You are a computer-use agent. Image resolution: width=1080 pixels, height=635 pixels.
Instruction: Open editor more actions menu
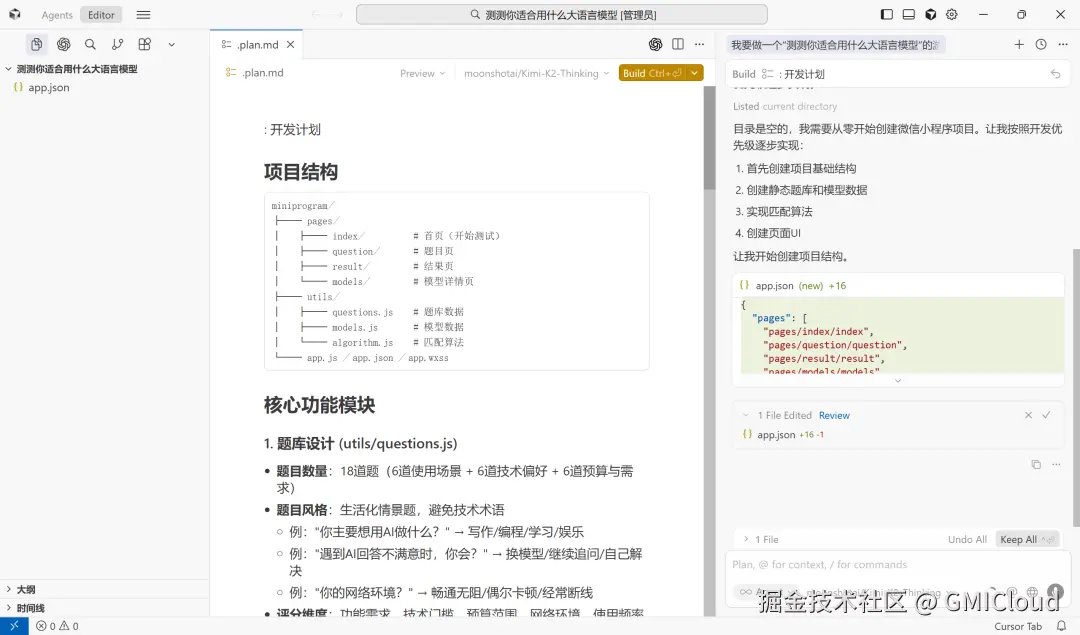[700, 44]
